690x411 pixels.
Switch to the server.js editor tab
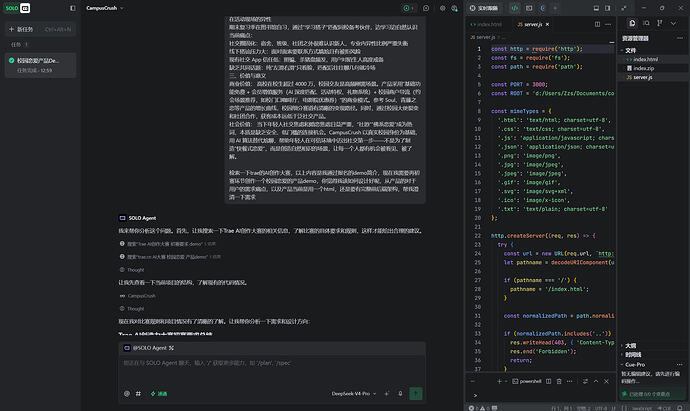tap(530, 24)
